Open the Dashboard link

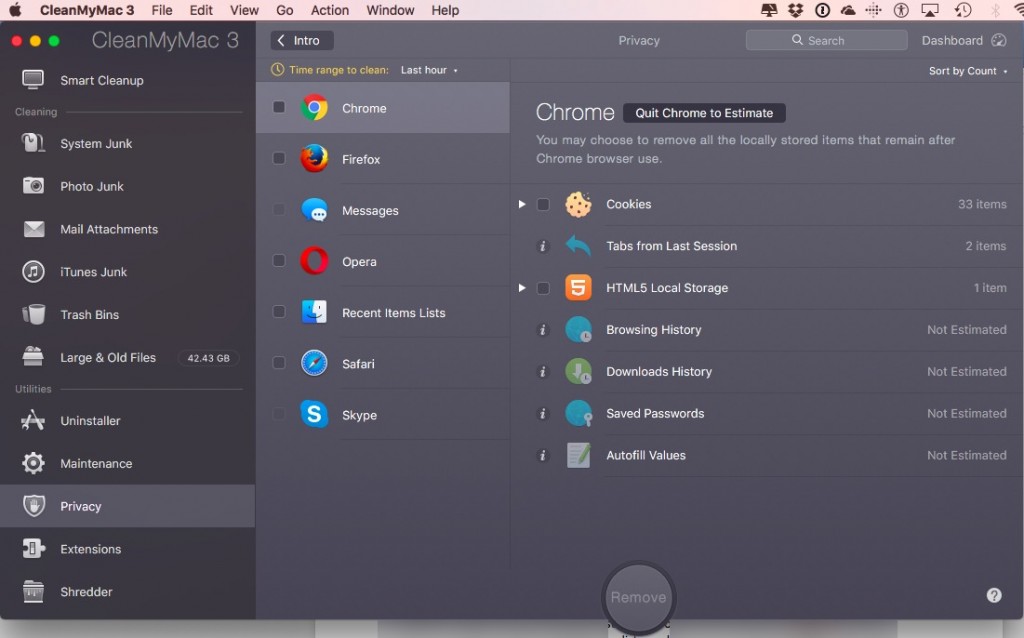pos(952,40)
